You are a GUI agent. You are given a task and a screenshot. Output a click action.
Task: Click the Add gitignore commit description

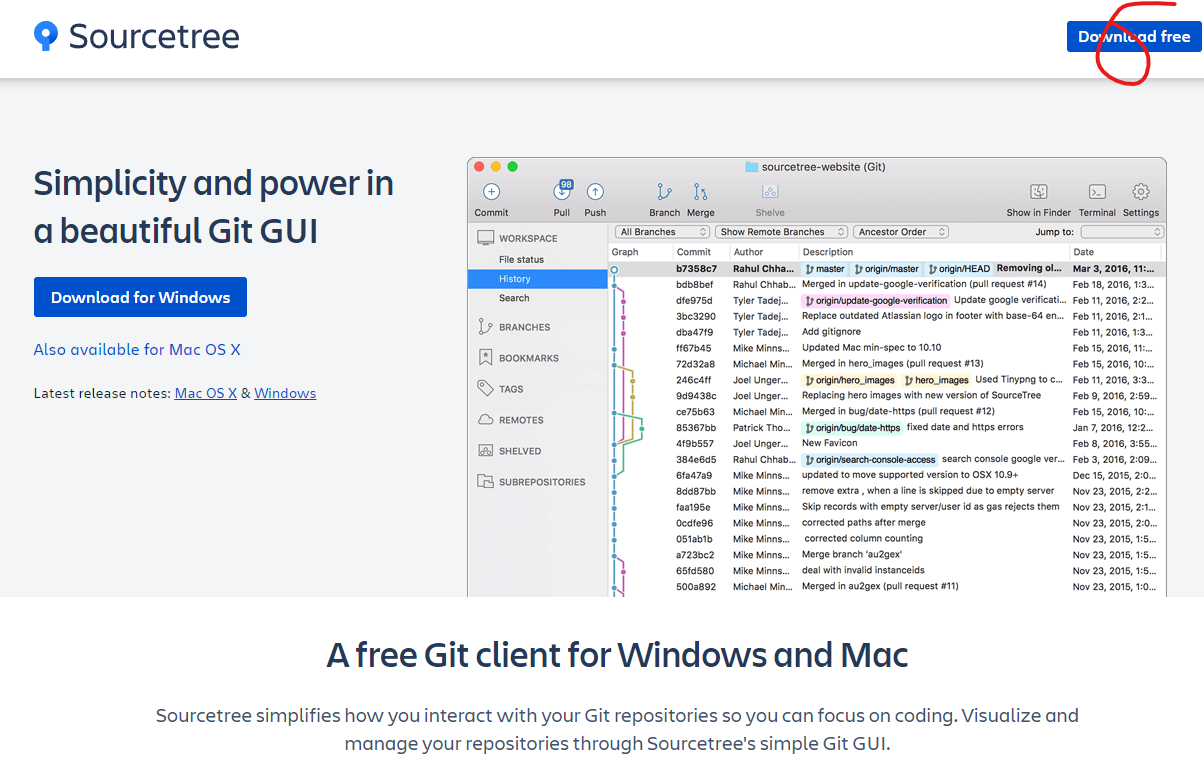coord(830,332)
